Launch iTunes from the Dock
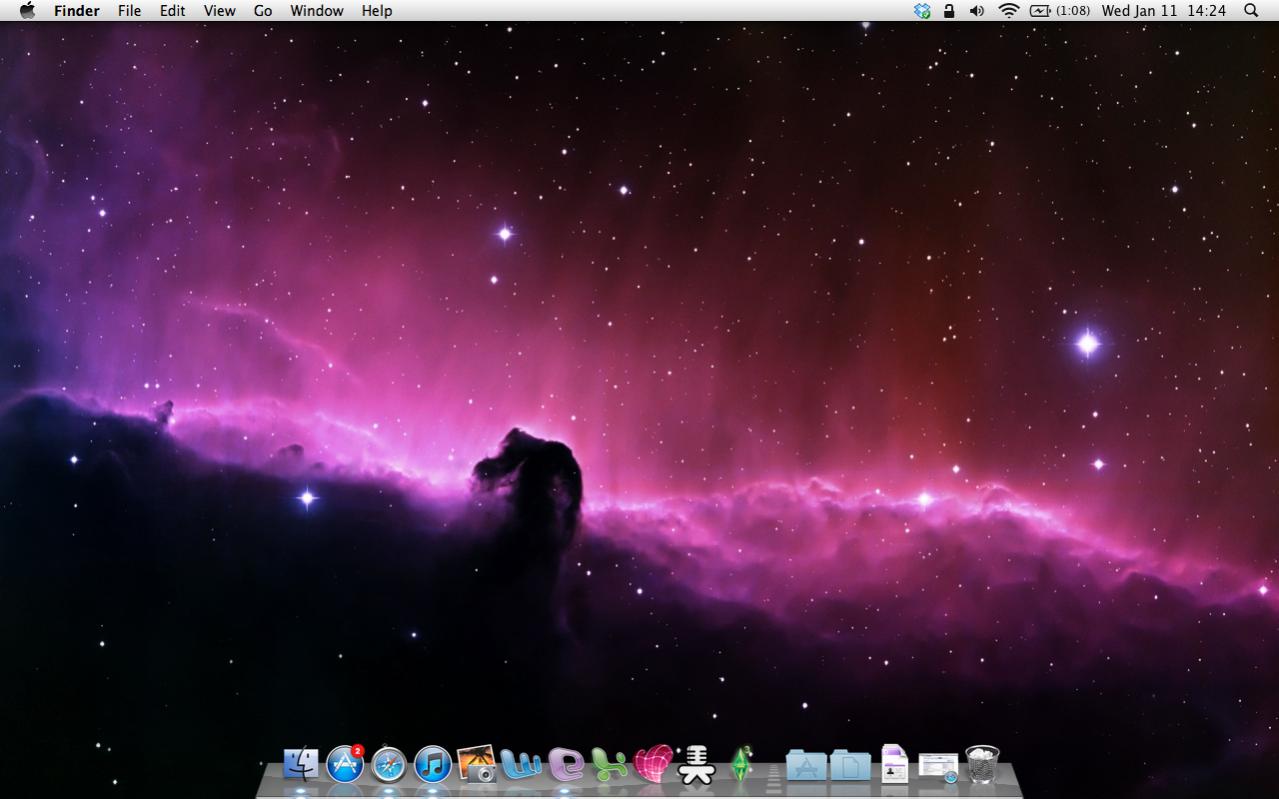 click(432, 765)
